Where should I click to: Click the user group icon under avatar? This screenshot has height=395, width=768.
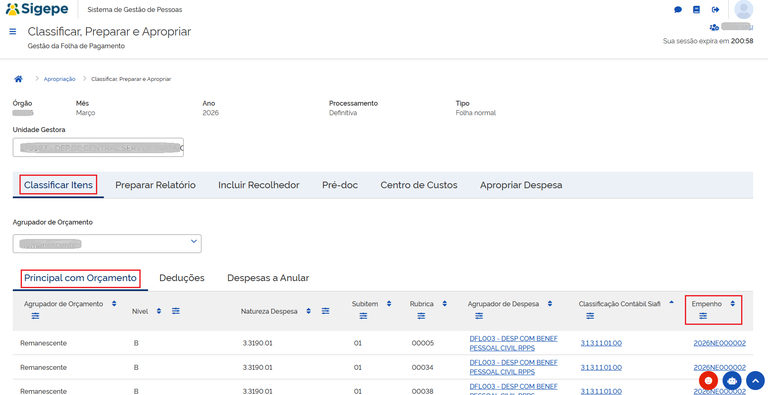[714, 27]
